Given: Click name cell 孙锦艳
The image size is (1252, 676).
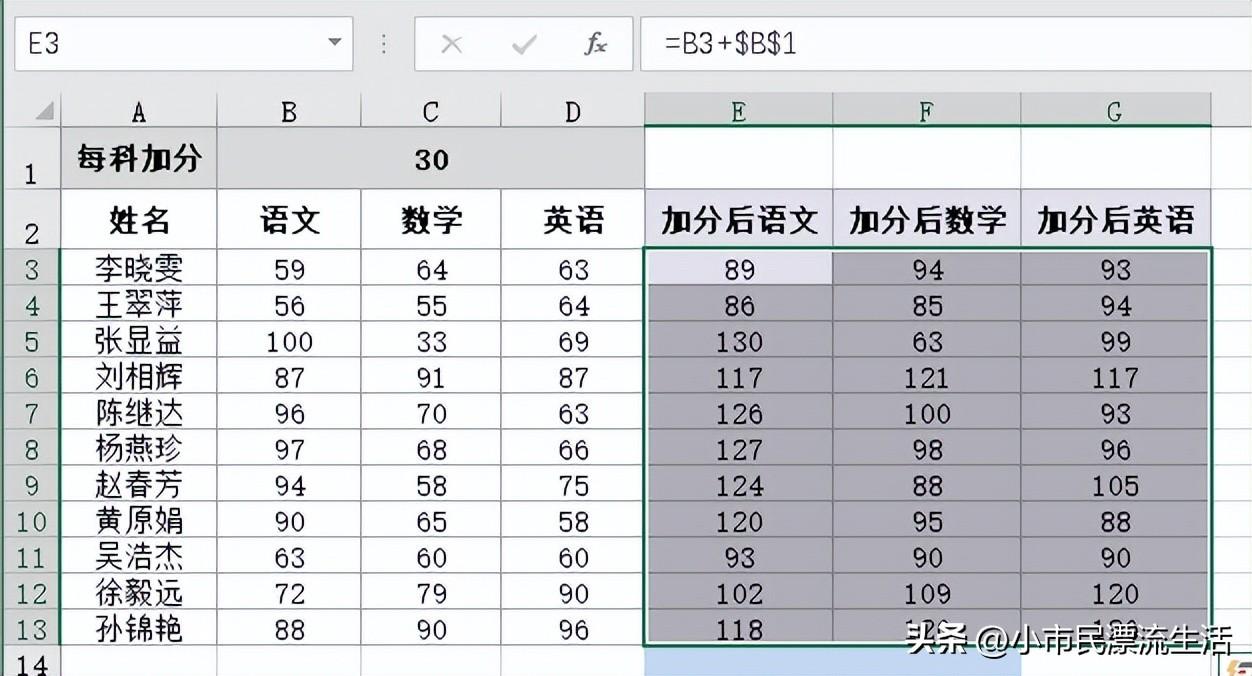Looking at the screenshot, I should (139, 629).
